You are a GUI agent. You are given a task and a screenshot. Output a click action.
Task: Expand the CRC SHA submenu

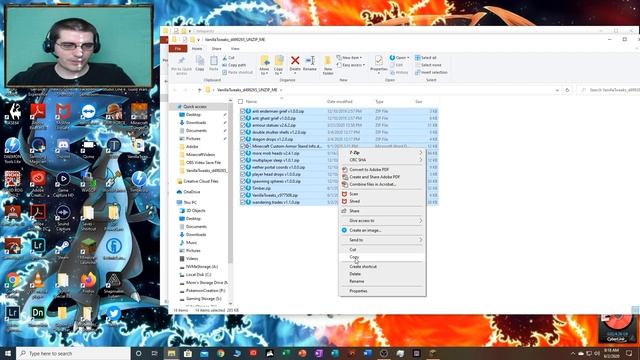tap(382, 160)
